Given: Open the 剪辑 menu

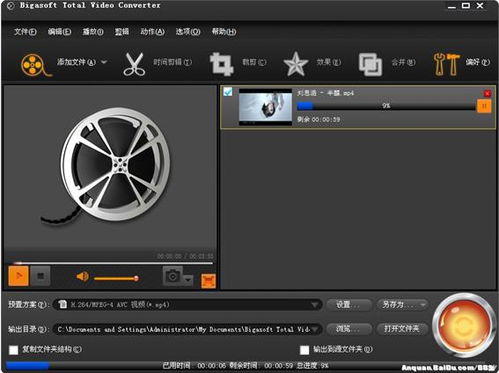Looking at the screenshot, I should (x=122, y=32).
